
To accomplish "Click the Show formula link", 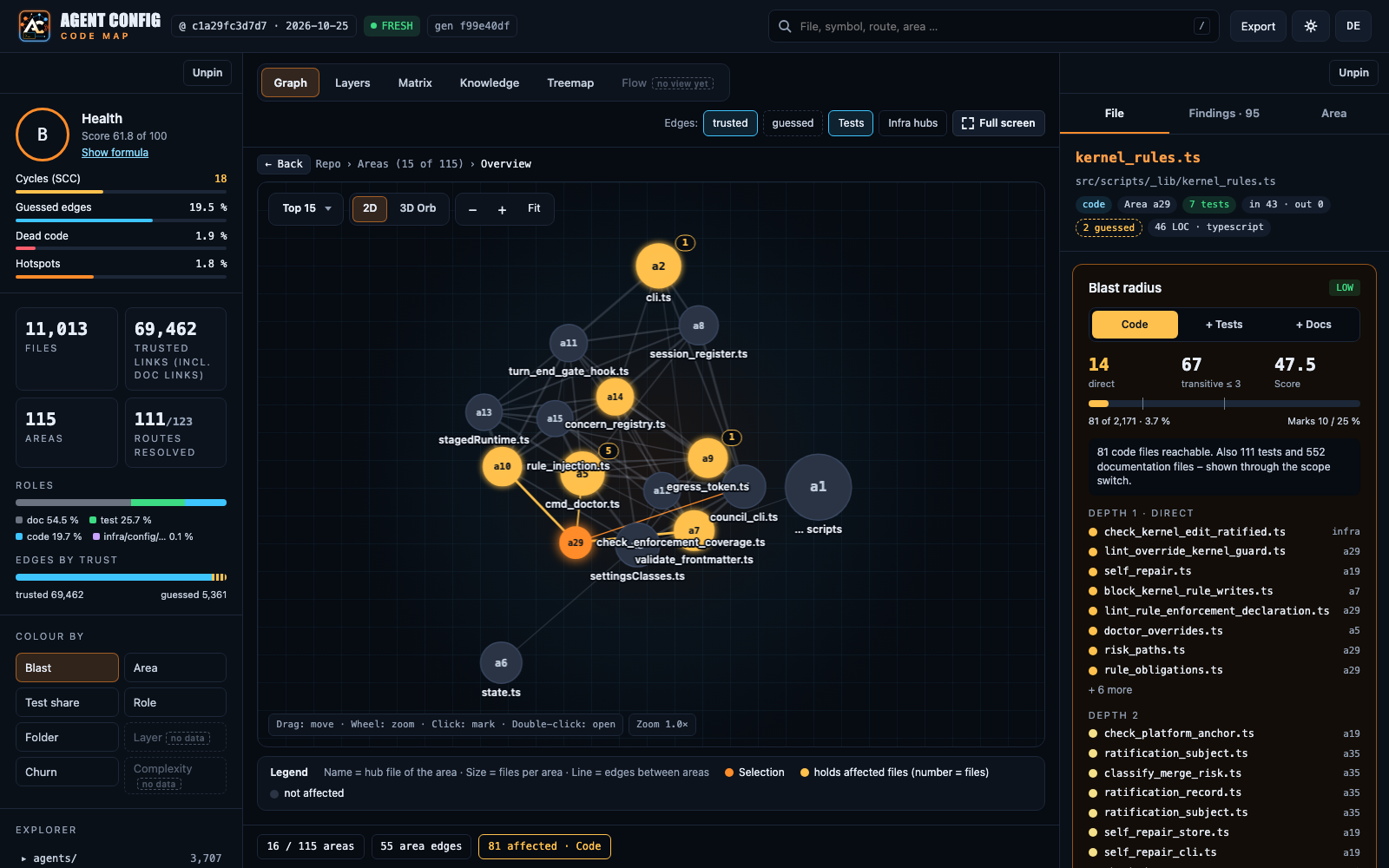I will (x=115, y=153).
